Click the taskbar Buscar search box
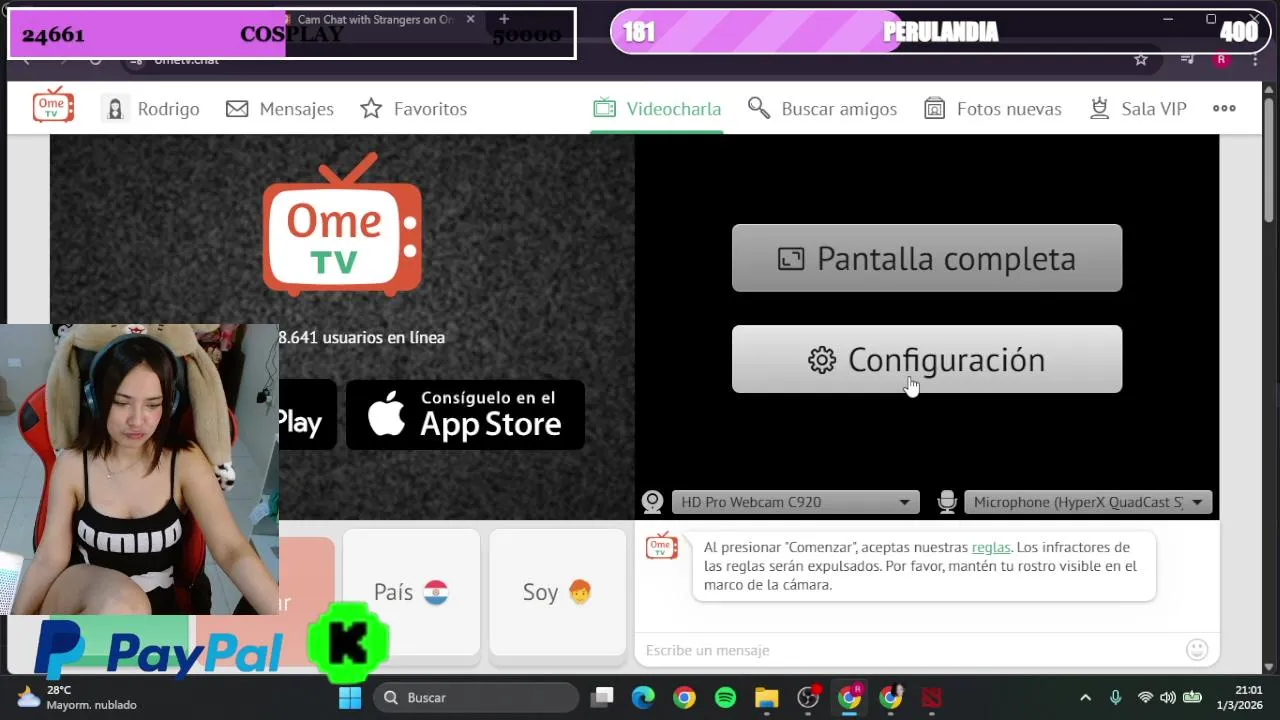Image resolution: width=1280 pixels, height=720 pixels. [x=476, y=697]
